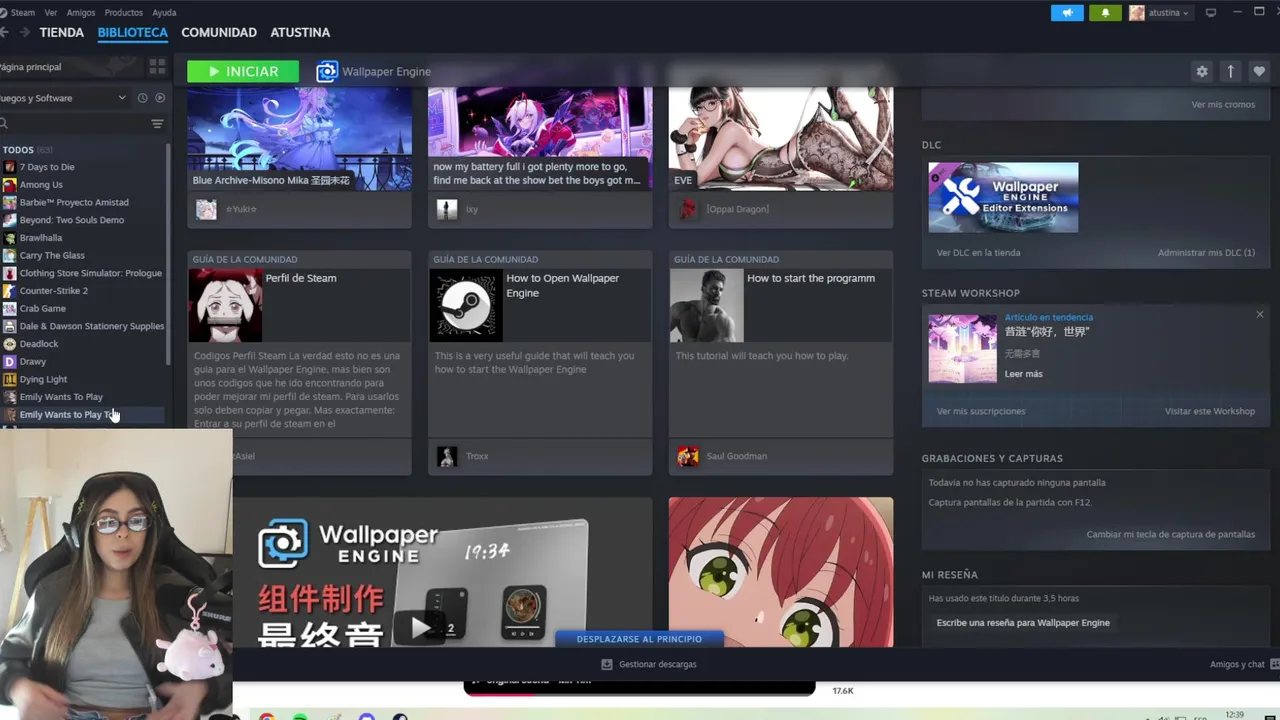
Task: Click the blue megaphone announcements icon
Action: (x=1068, y=13)
